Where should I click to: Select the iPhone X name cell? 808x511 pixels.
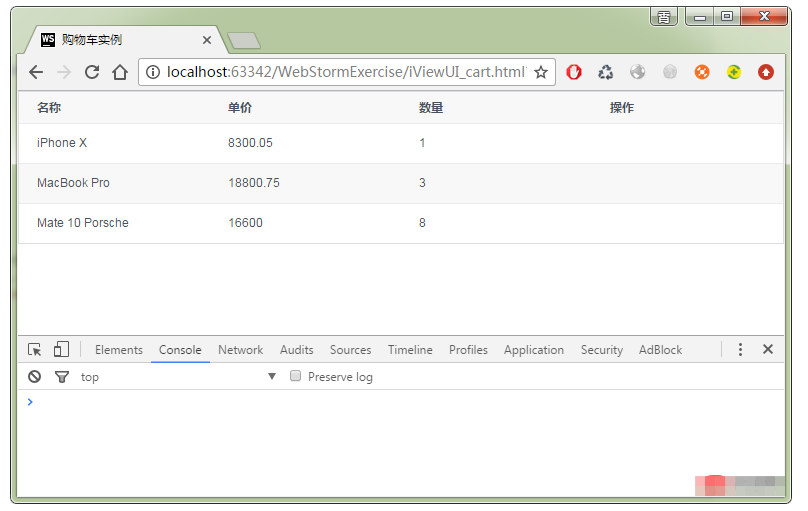62,143
